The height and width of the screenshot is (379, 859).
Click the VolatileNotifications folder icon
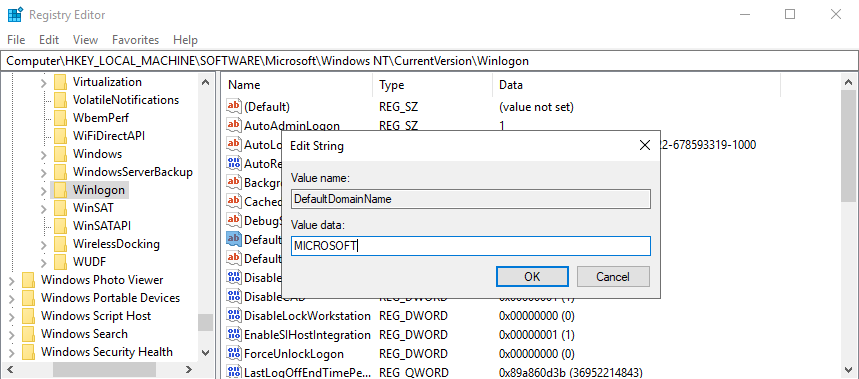60,100
